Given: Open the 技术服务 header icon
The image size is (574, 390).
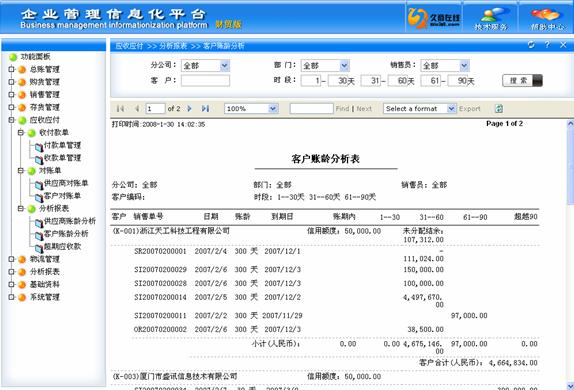Looking at the screenshot, I should (491, 19).
